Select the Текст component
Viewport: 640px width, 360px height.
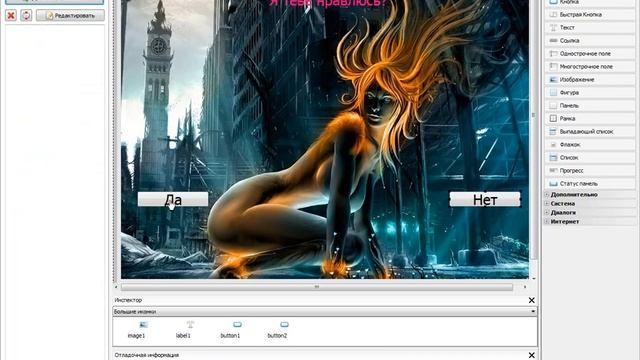click(x=589, y=28)
